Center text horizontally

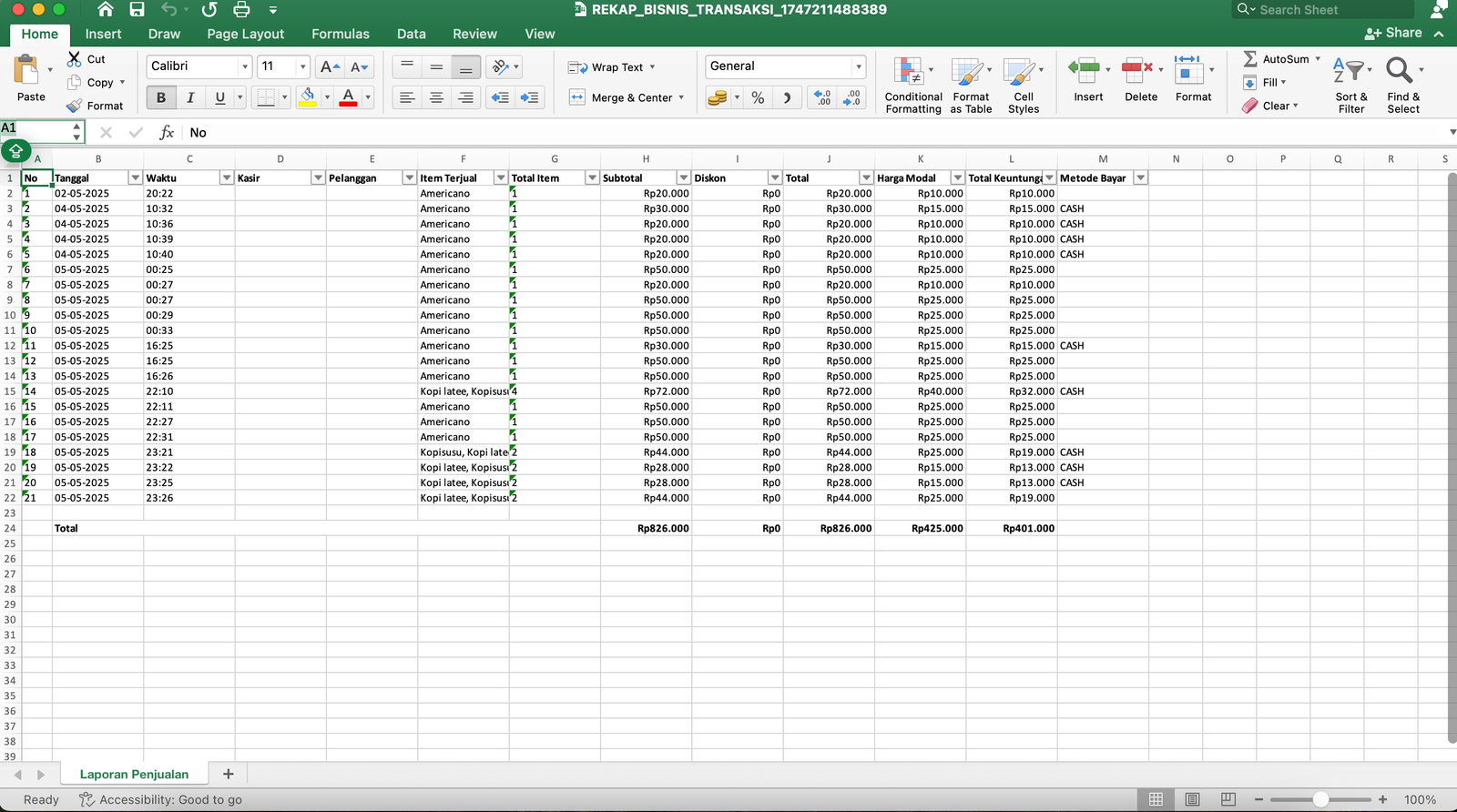436,97
